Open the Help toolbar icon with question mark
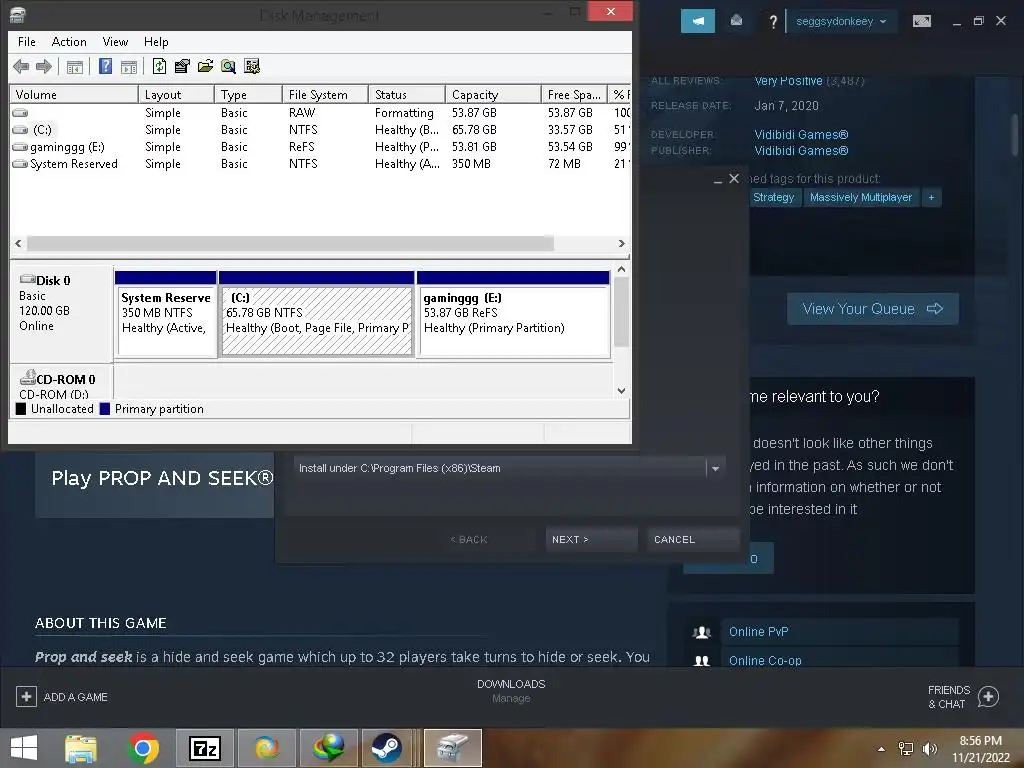Image resolution: width=1024 pixels, height=768 pixels. click(x=105, y=66)
